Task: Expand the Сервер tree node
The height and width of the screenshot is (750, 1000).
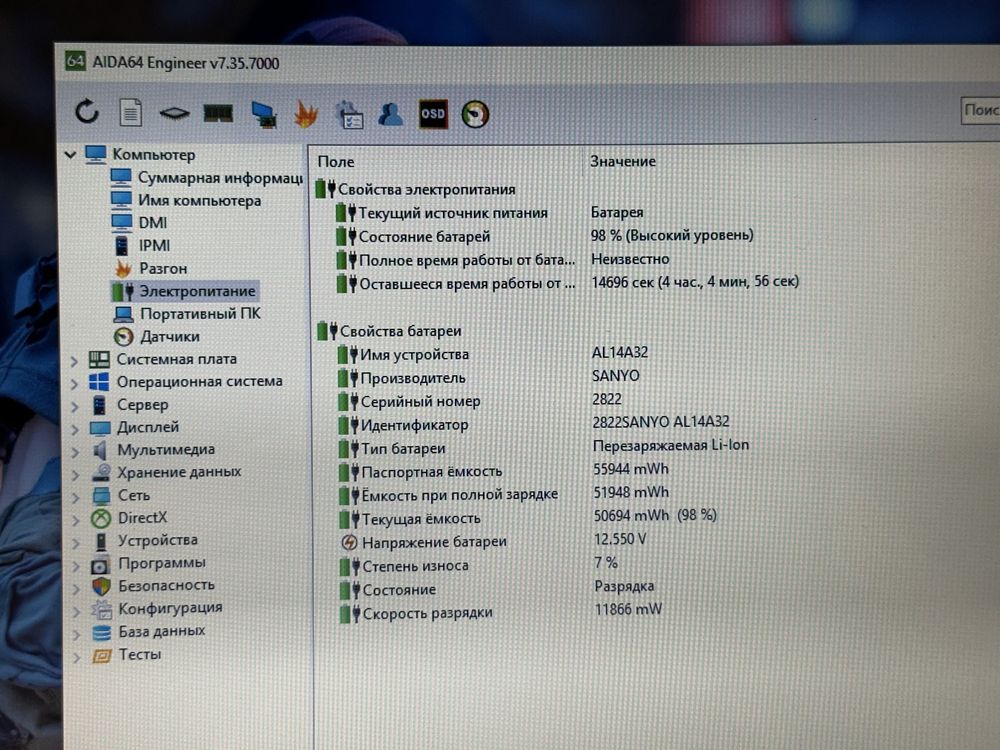Action: pos(75,406)
